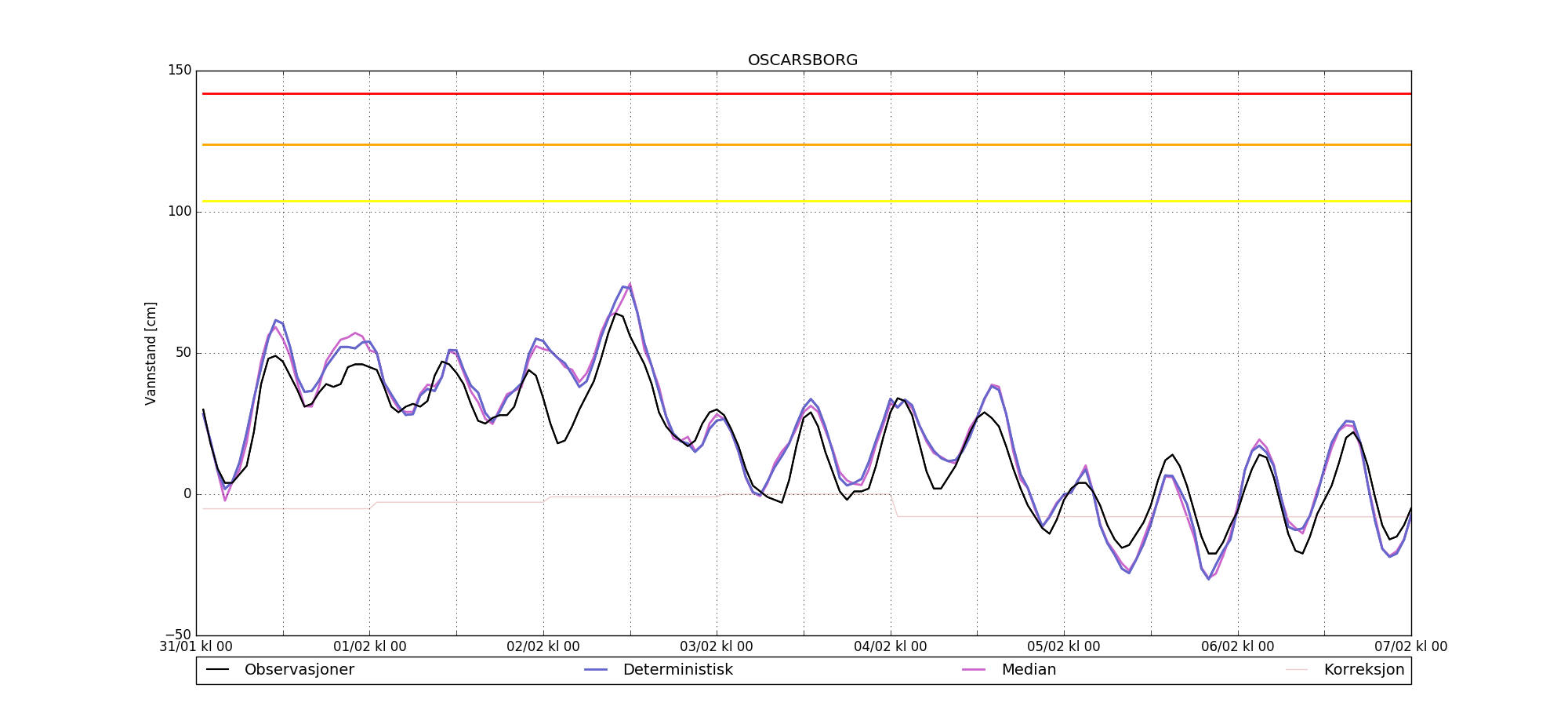
Task: Click the 06/02 kl 00 date tick label
Action: pos(1238,647)
